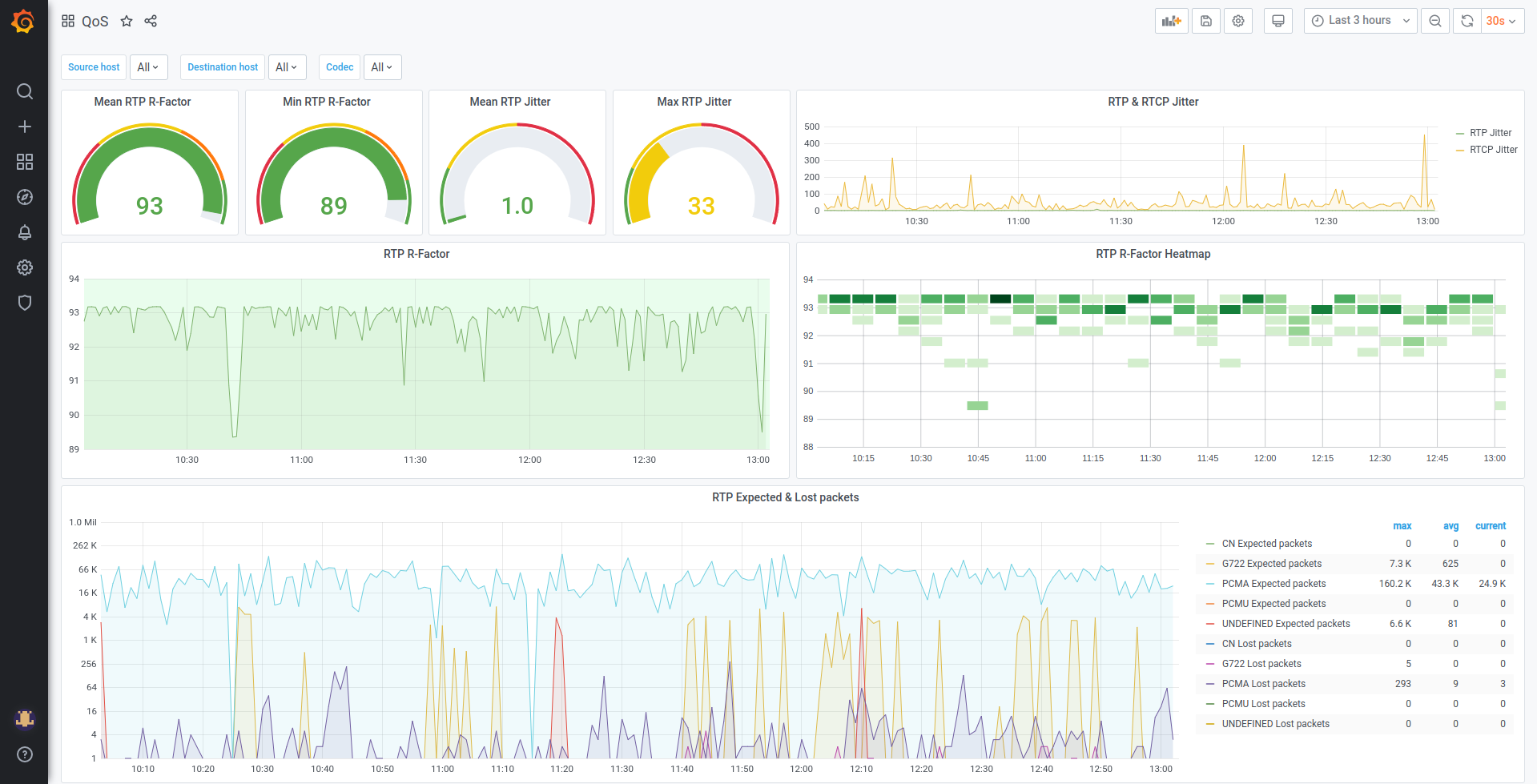Open the Source host All dropdown
Screen dimensions: 1537x784
(x=148, y=67)
